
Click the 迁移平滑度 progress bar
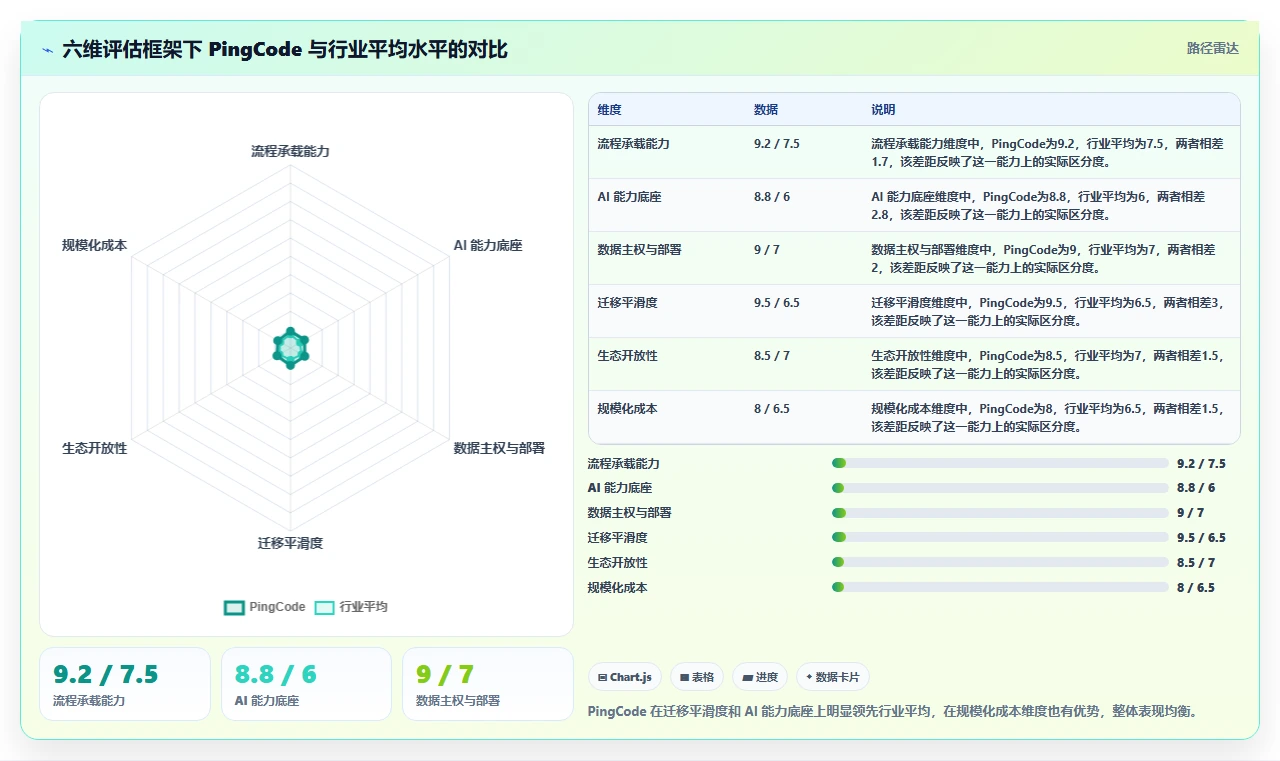pyautogui.click(x=1000, y=538)
